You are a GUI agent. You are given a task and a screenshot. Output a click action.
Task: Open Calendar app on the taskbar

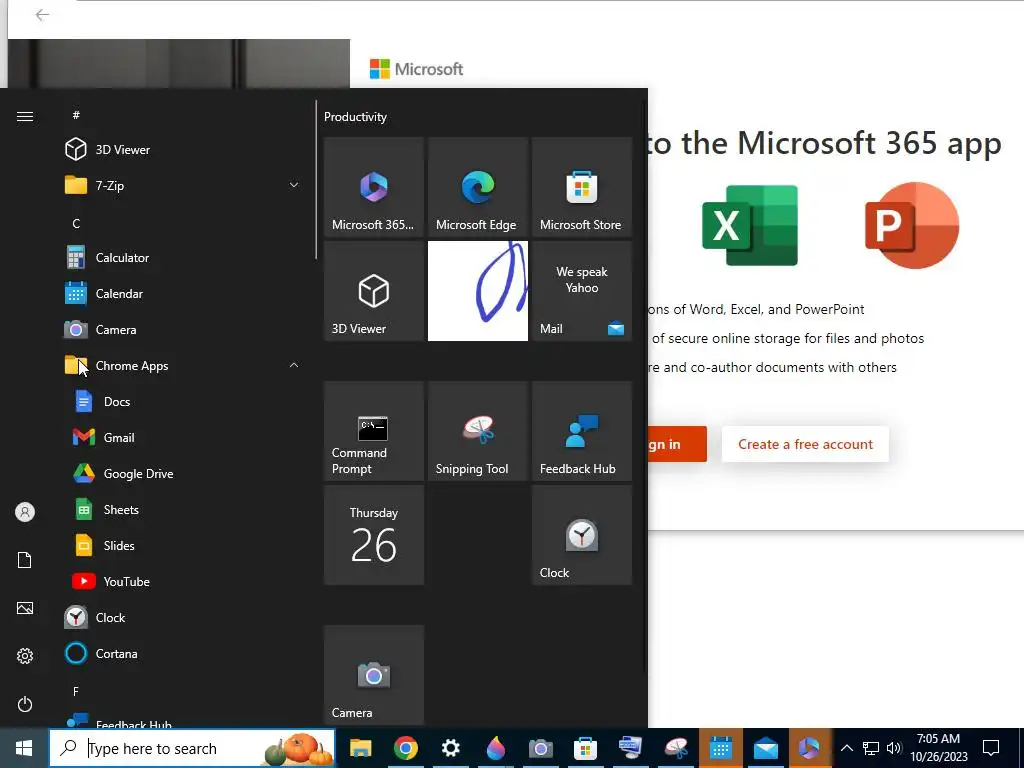coord(720,748)
